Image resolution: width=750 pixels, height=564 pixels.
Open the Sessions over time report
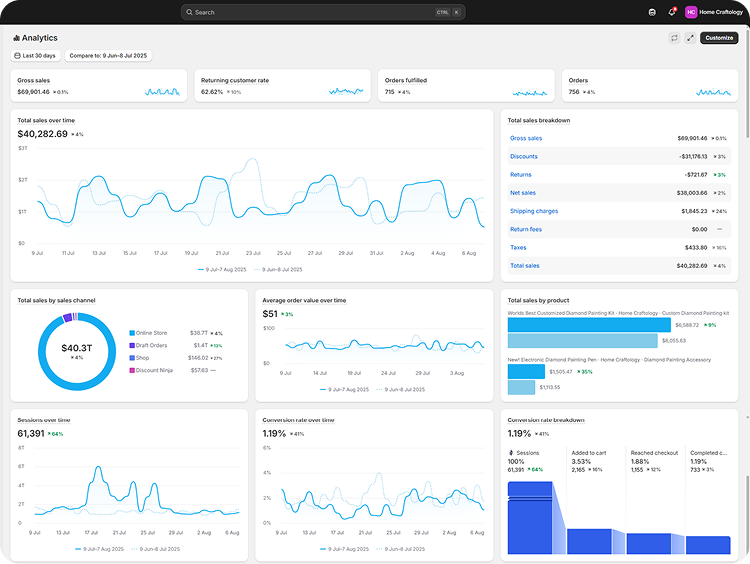(44, 420)
